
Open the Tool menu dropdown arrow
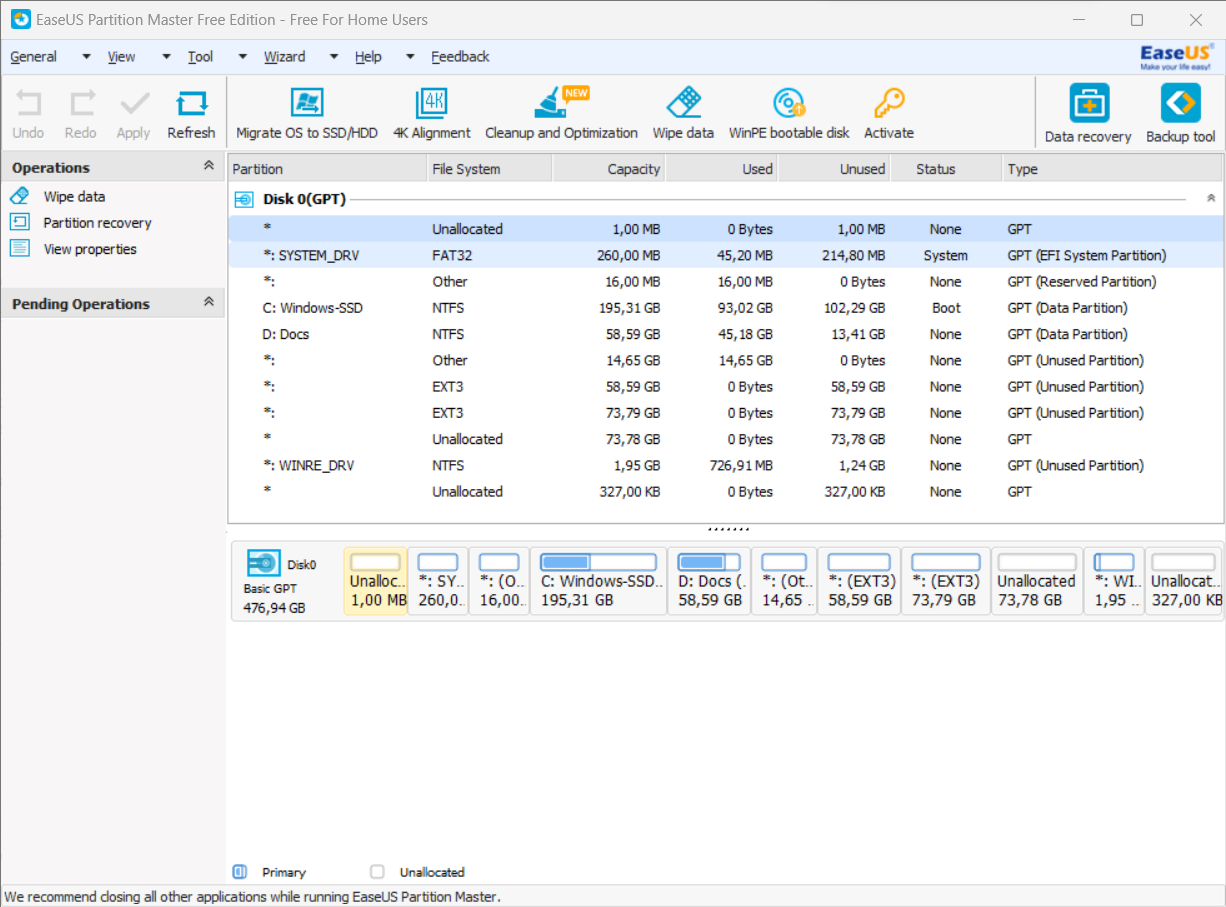tap(243, 57)
